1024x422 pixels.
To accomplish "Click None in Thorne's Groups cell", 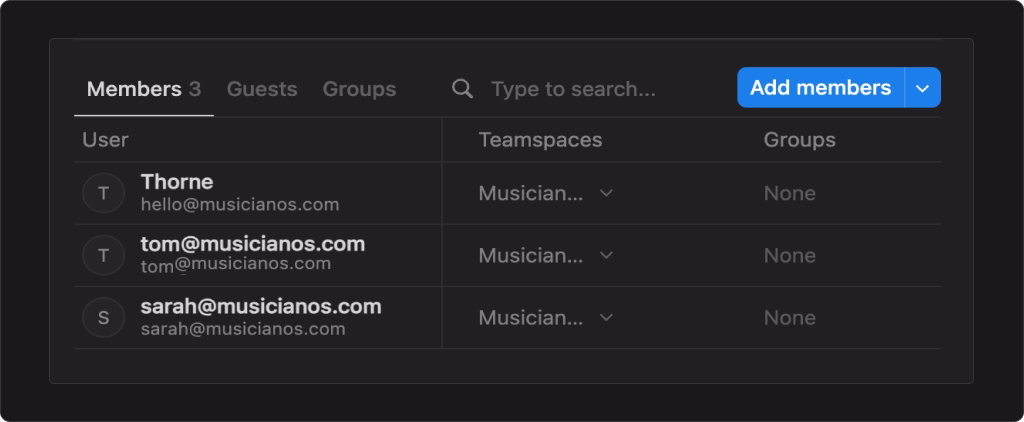I will pos(790,193).
